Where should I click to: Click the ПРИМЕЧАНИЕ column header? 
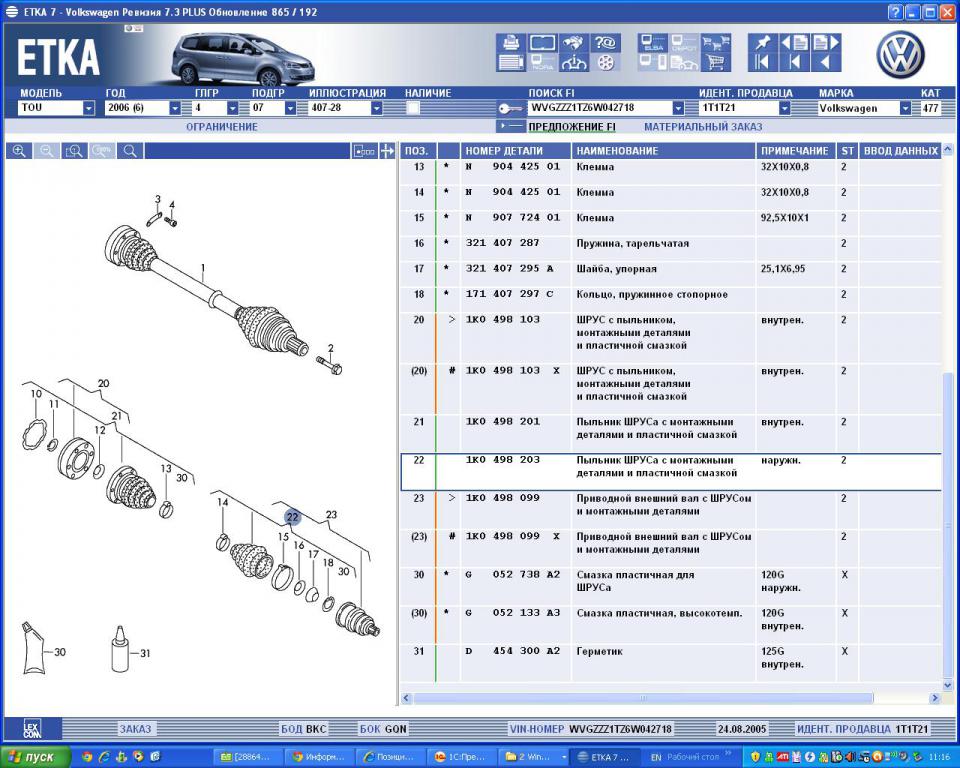point(795,151)
